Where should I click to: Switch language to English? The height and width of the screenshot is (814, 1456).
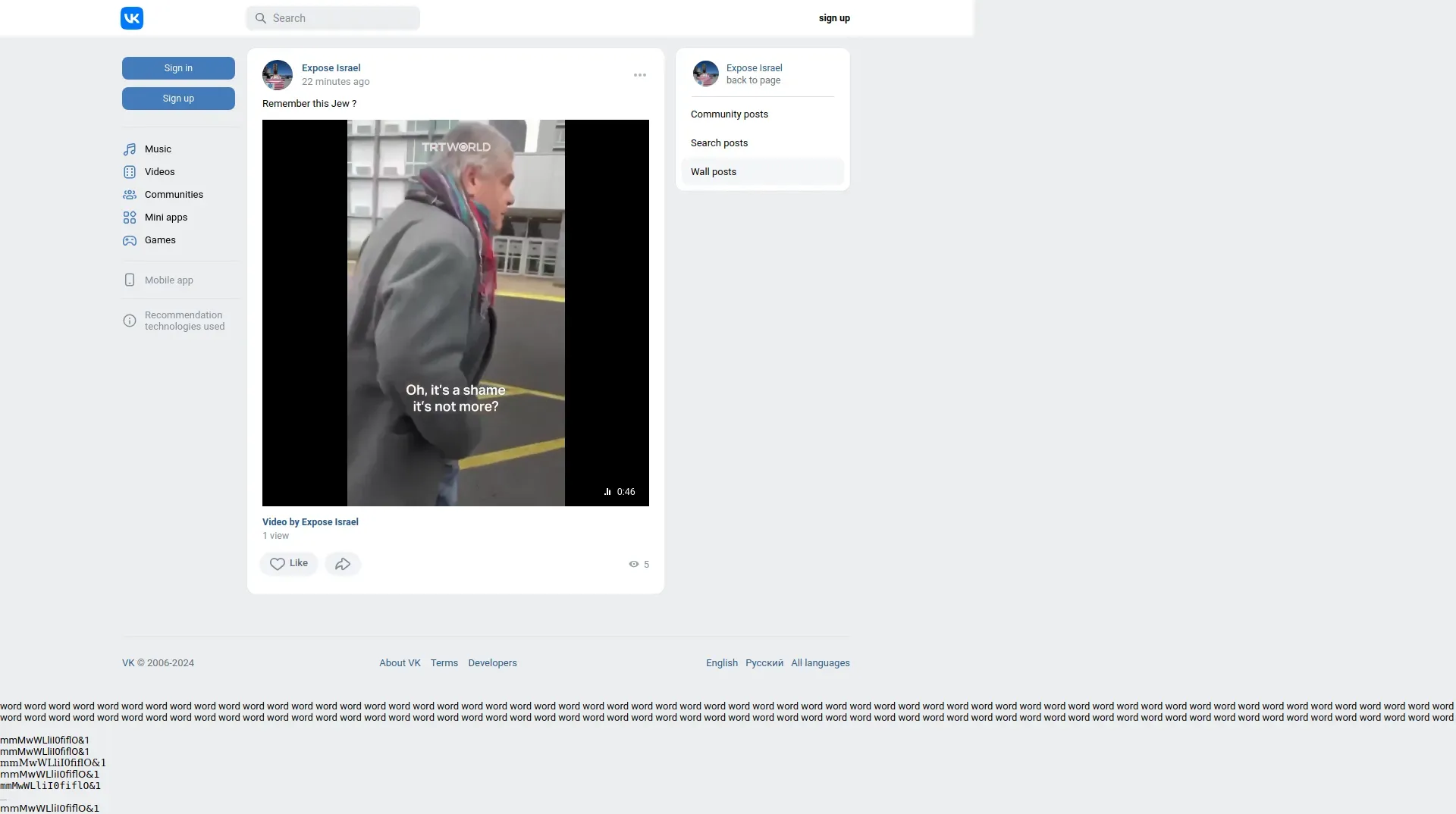tap(722, 663)
